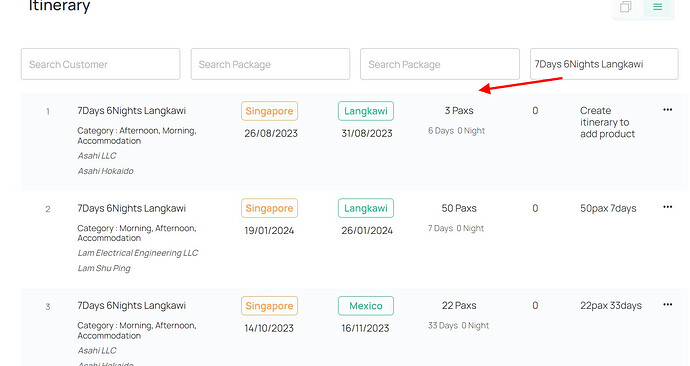Click the date 14/10/2023
The height and width of the screenshot is (366, 690).
click(269, 328)
